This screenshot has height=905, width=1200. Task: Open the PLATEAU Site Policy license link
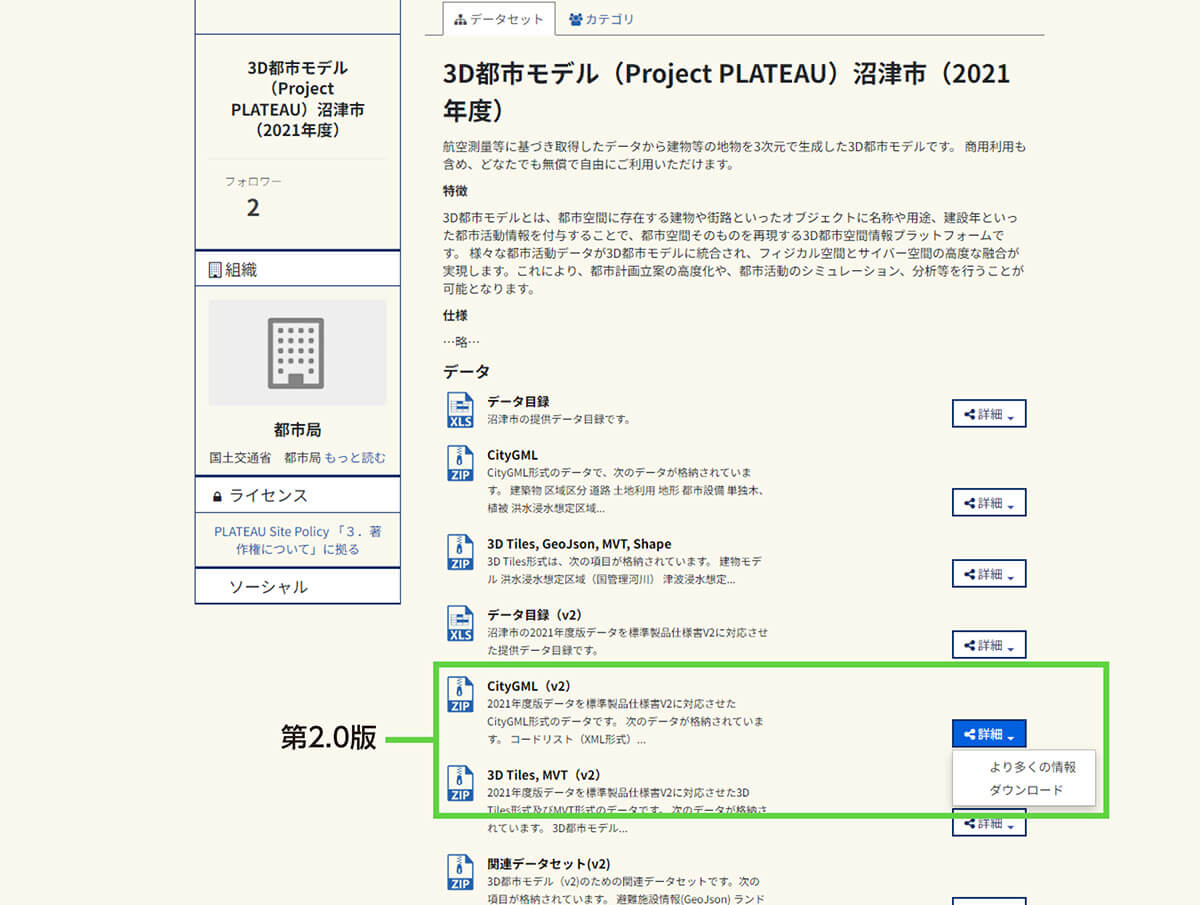(x=297, y=541)
